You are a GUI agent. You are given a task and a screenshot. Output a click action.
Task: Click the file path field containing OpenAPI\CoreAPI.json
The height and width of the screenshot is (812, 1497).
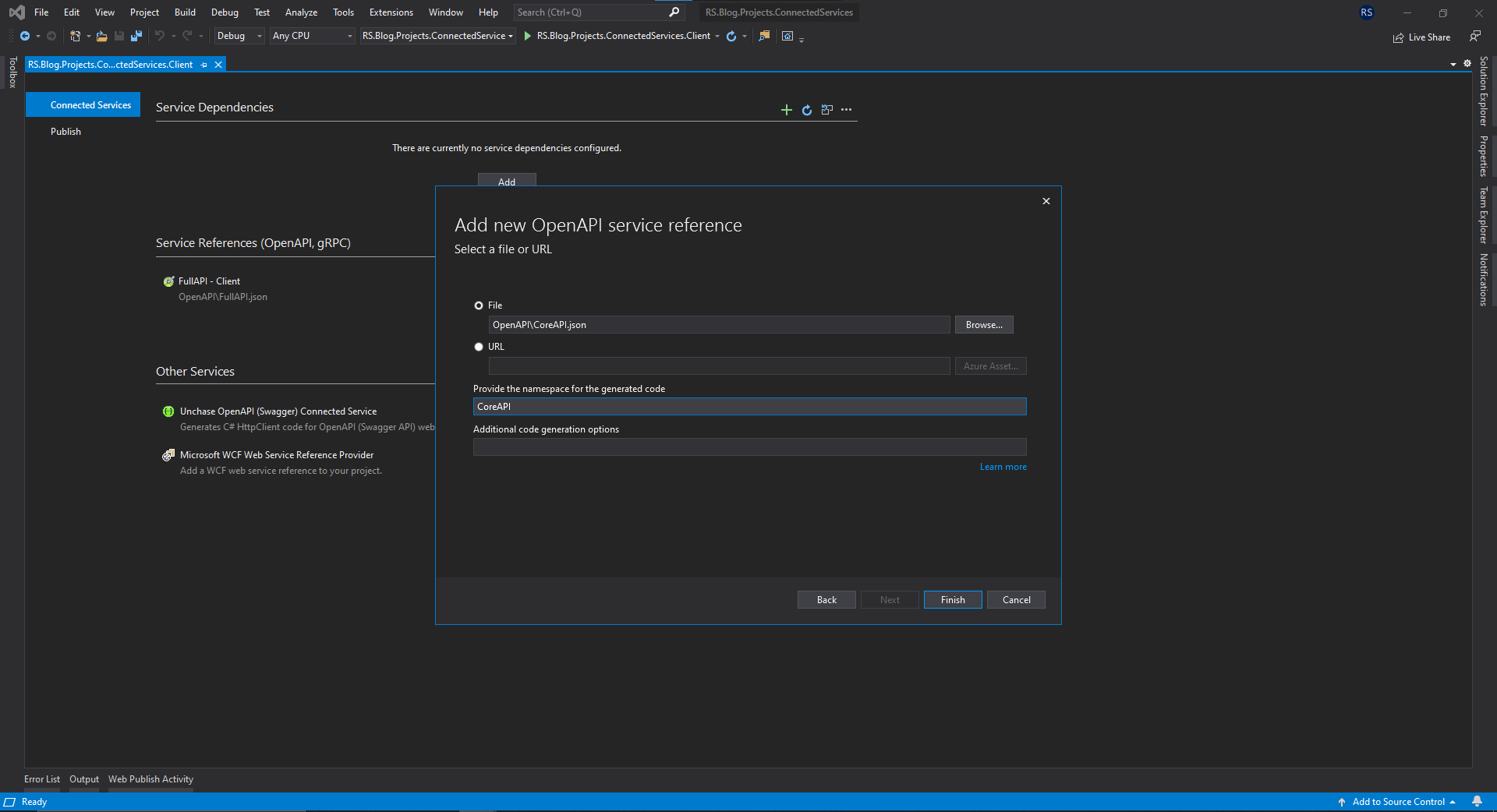click(x=719, y=325)
